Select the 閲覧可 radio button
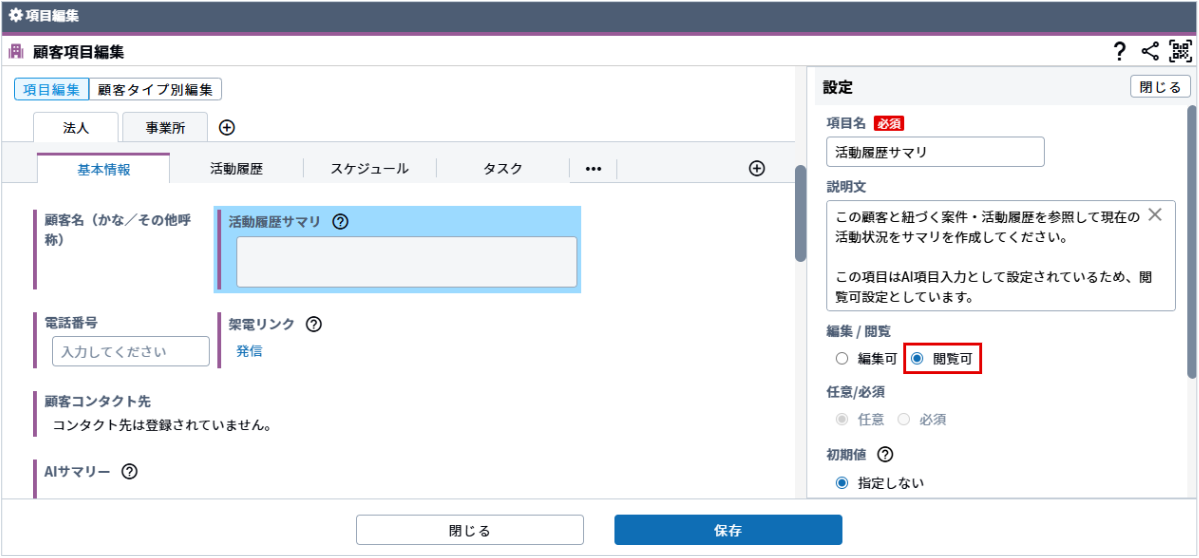The height and width of the screenshot is (558, 1199). (918, 358)
